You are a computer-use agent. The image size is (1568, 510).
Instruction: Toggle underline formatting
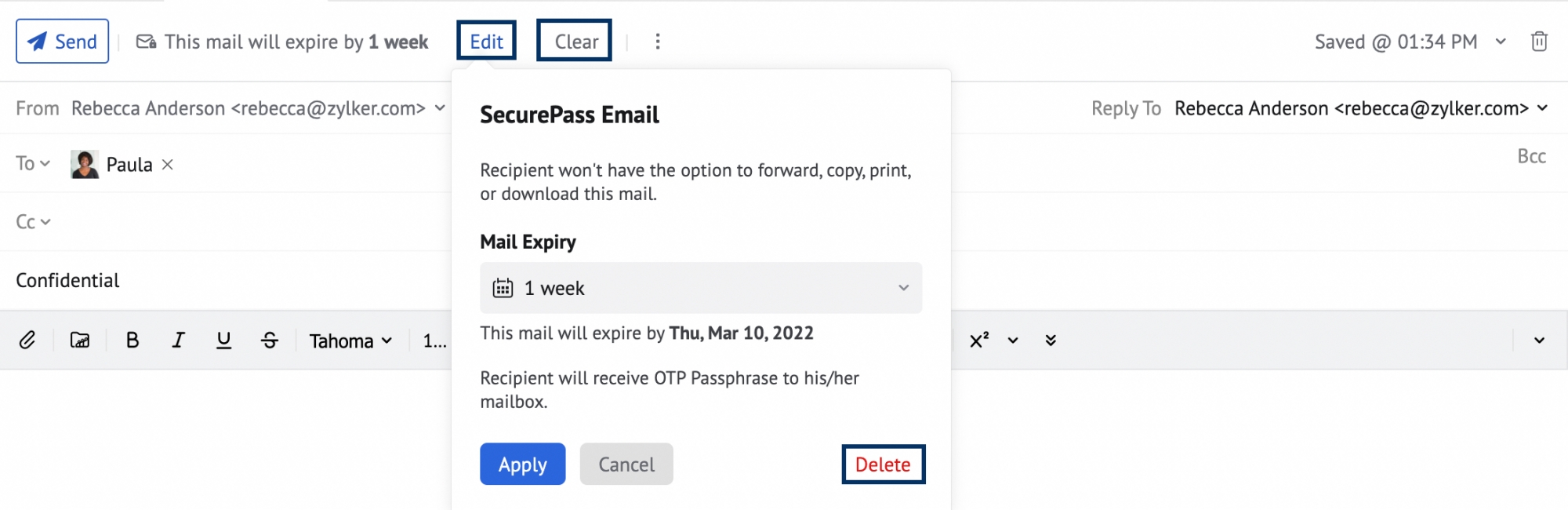point(223,341)
